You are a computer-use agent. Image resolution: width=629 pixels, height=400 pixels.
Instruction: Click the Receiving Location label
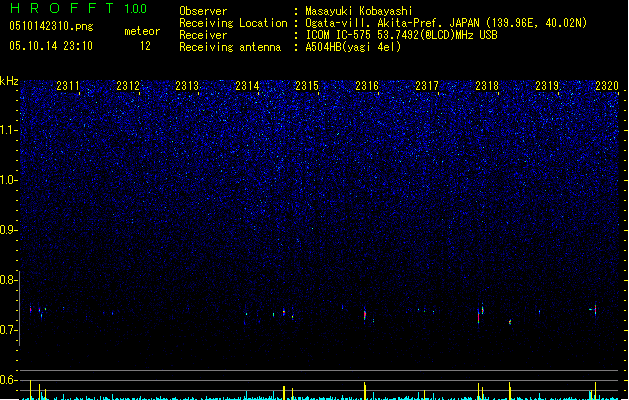[233, 23]
